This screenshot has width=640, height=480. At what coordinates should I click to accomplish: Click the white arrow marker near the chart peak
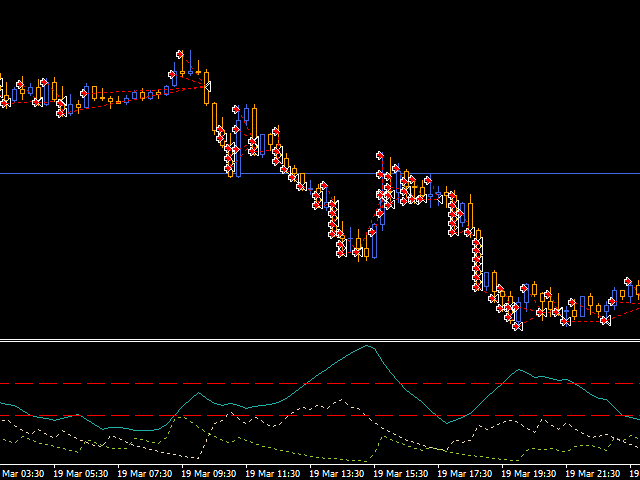[208, 85]
